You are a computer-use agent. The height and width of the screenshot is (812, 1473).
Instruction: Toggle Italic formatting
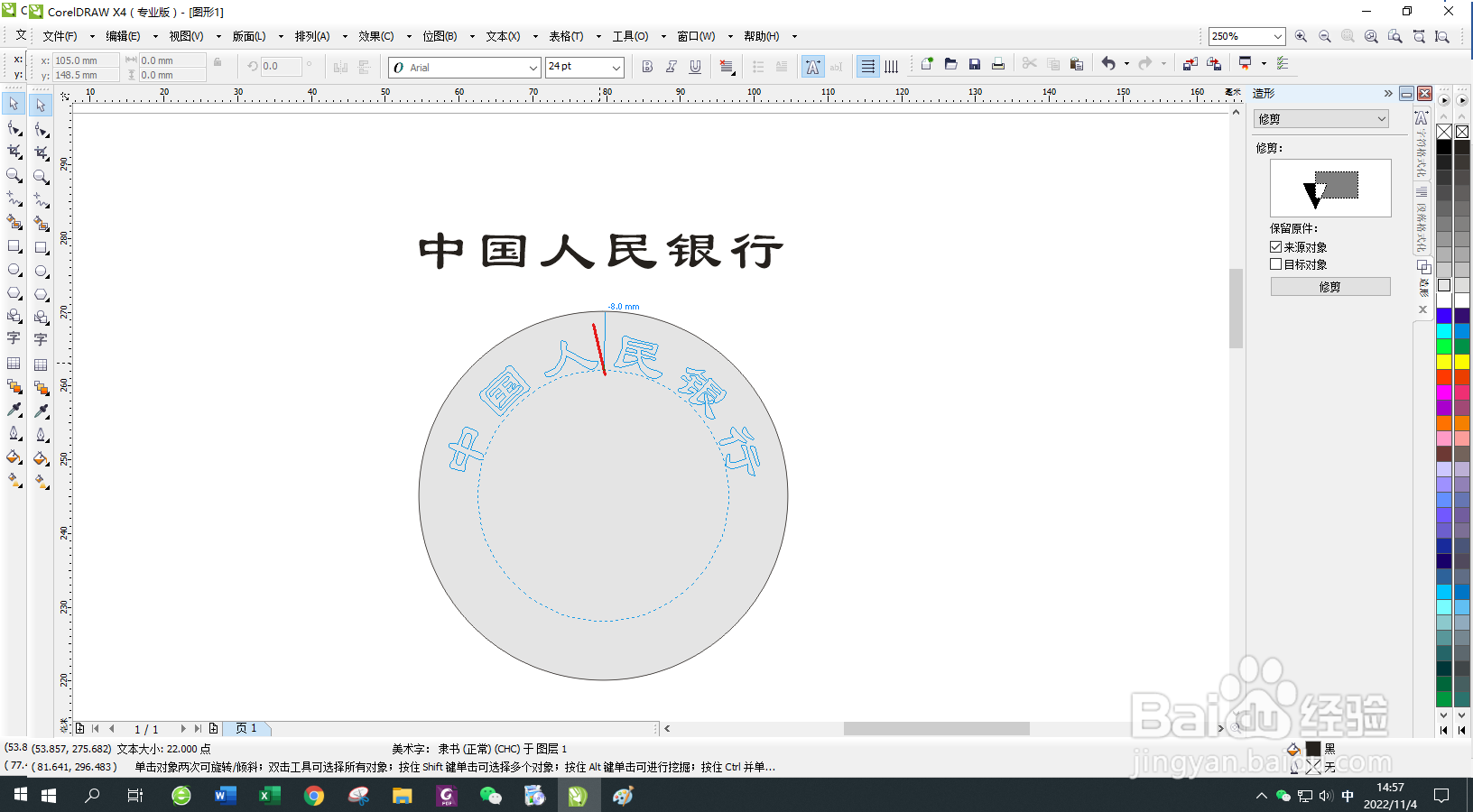671,67
